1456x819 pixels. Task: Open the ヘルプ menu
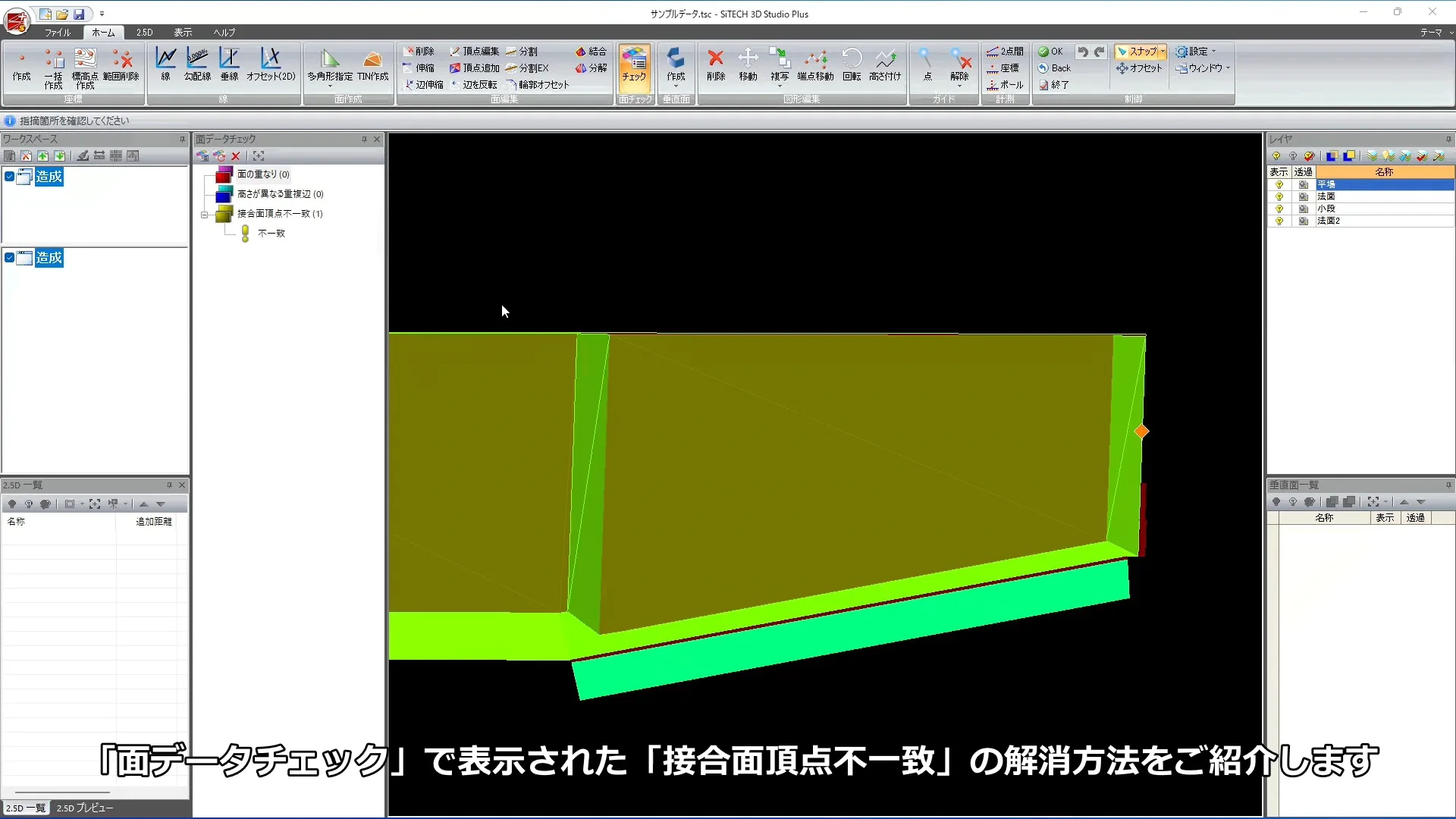tap(224, 33)
